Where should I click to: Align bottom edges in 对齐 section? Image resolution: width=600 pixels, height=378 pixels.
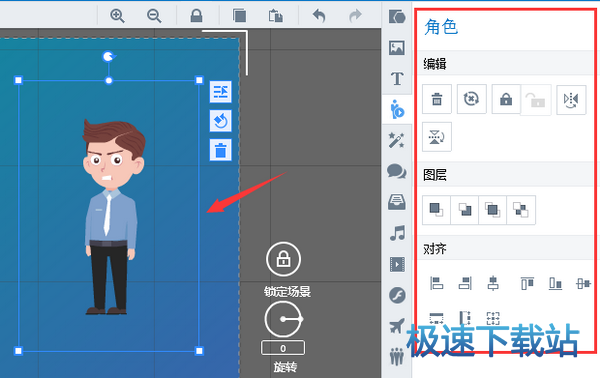tap(555, 283)
